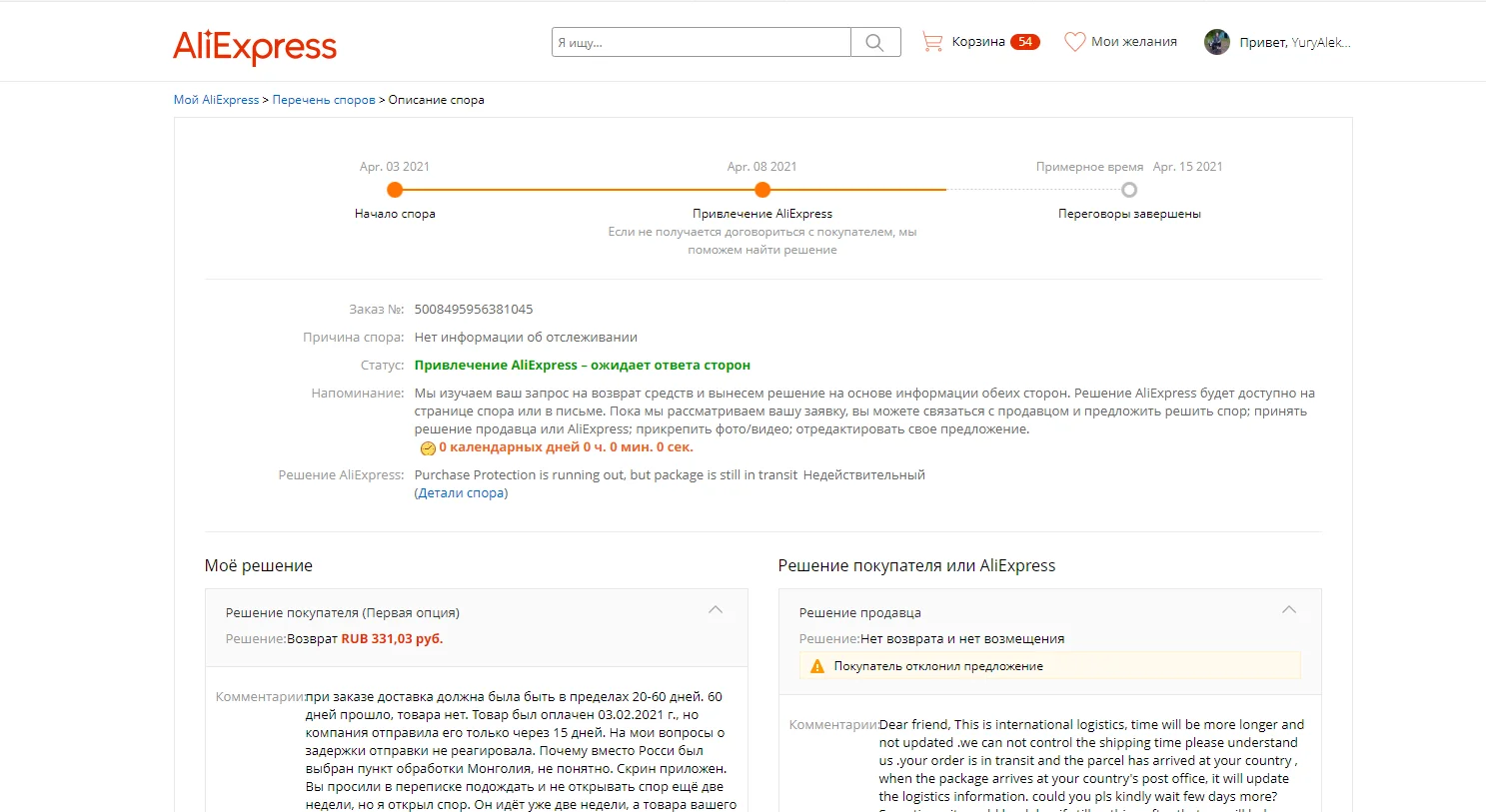1486x812 pixels.
Task: Click the "Недействительный" label
Action: [864, 475]
